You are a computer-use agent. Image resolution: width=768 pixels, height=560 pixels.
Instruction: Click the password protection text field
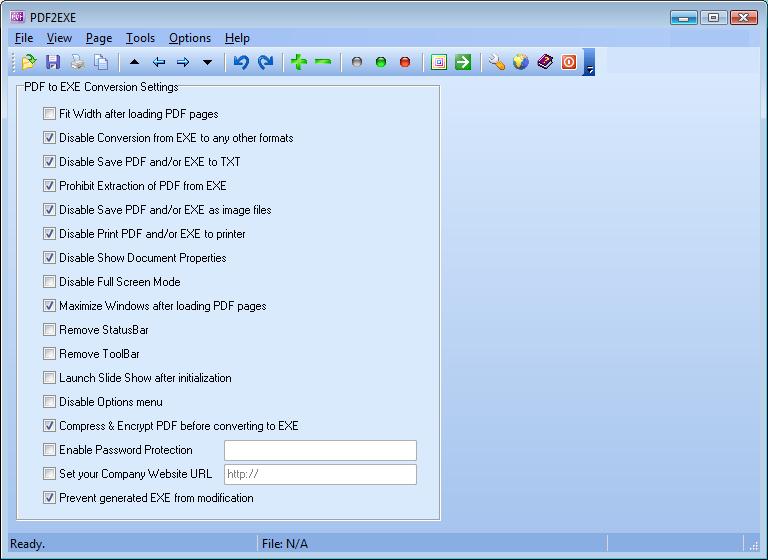(x=320, y=450)
